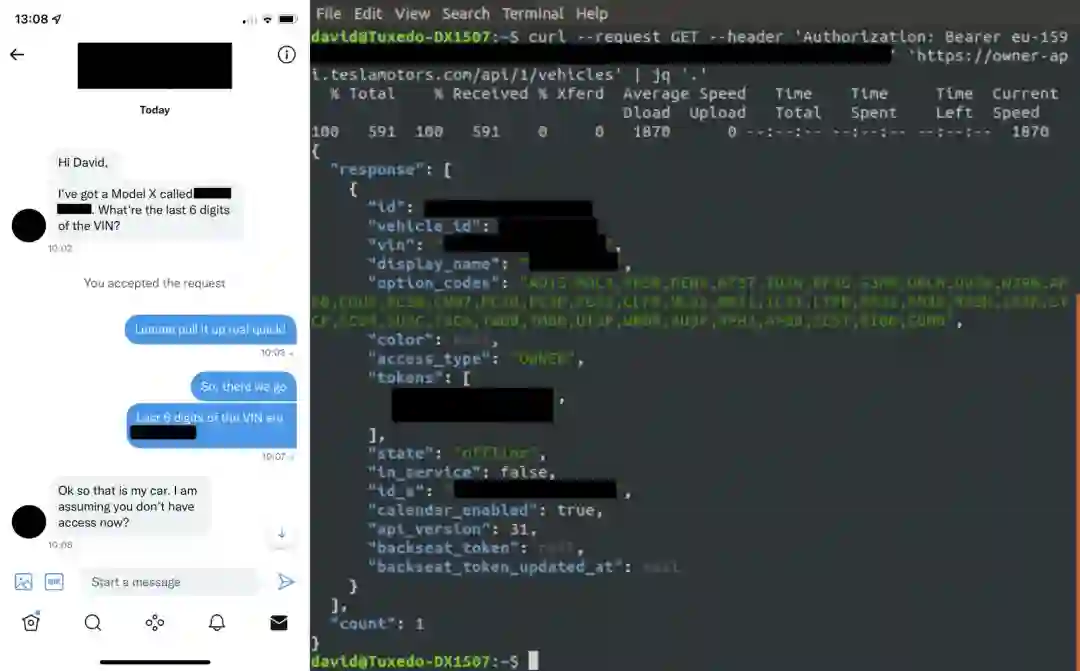Image resolution: width=1080 pixels, height=671 pixels.
Task: Tap the jump-to-latest down arrow
Action: point(282,534)
